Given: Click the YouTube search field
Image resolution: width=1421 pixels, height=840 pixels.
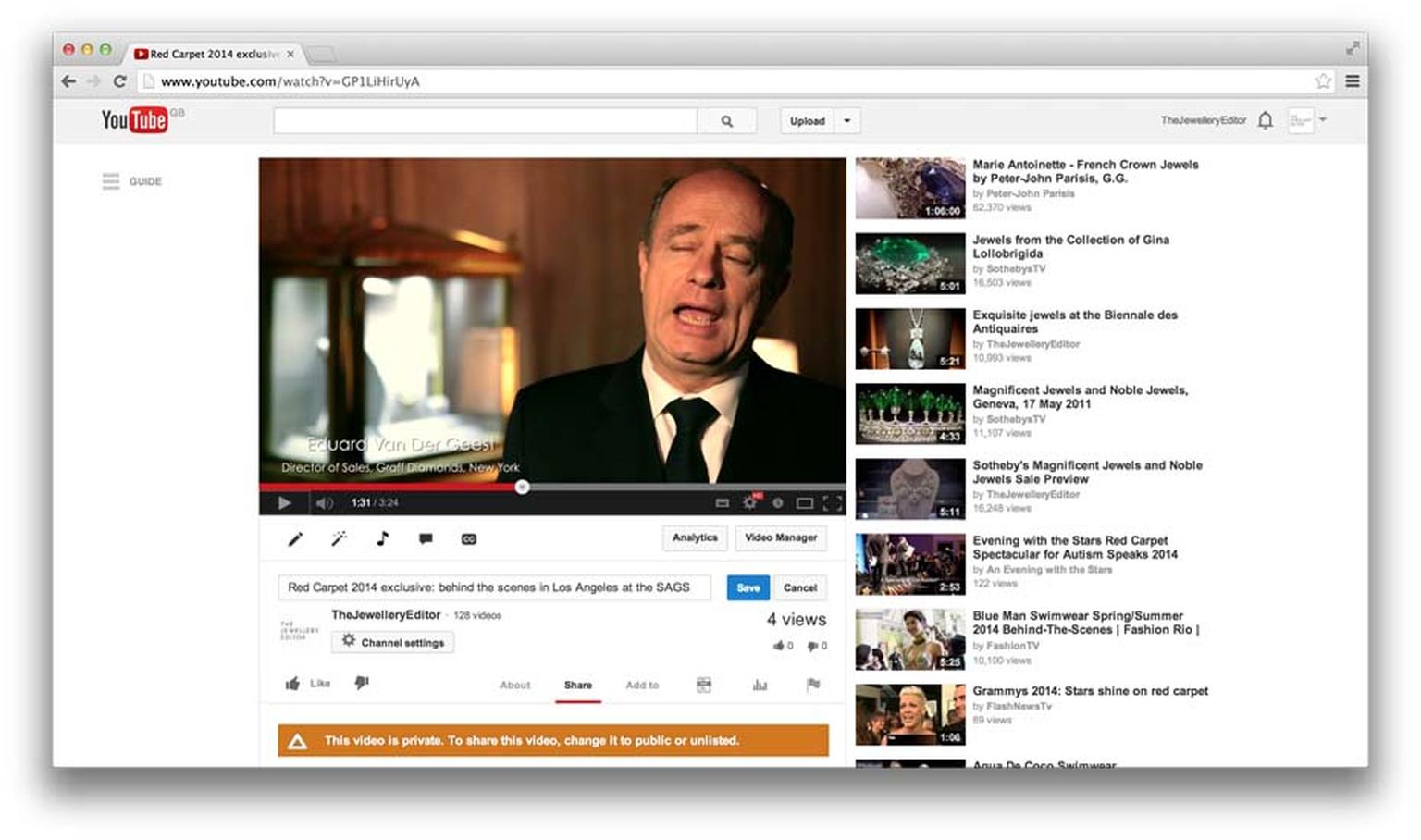Looking at the screenshot, I should click(485, 121).
